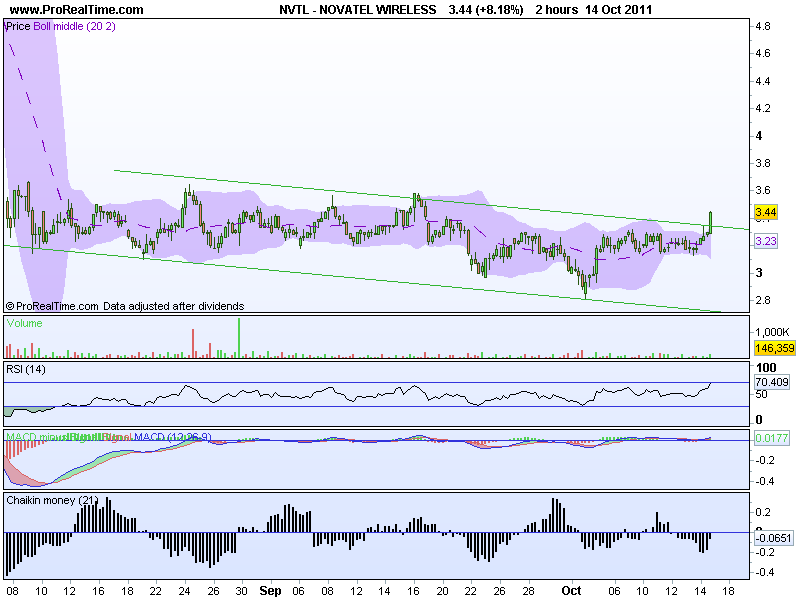Select the 28 date label on the time axis

coord(528,591)
